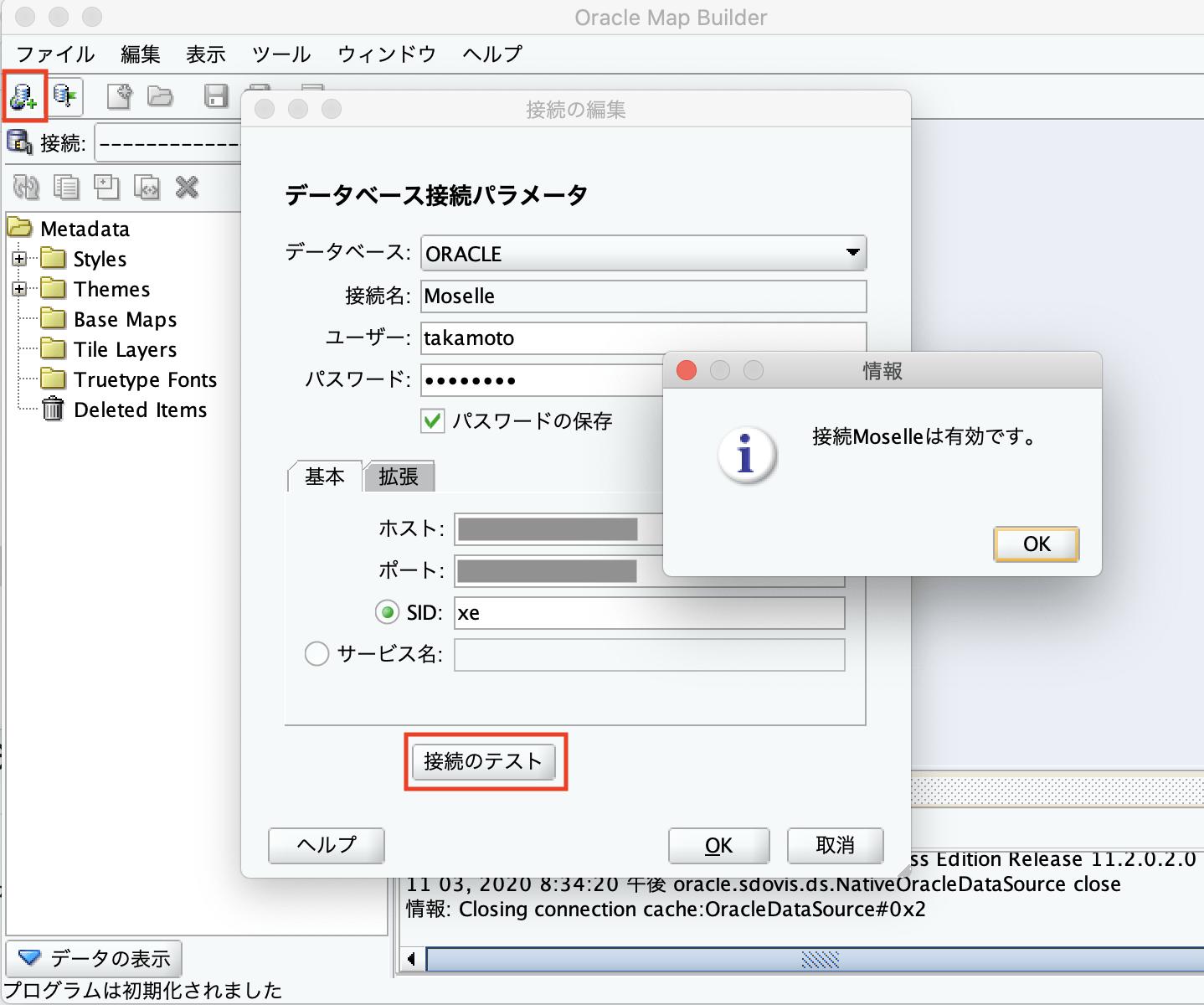Image resolution: width=1204 pixels, height=1005 pixels.
Task: Select the Tile Layers folder icon
Action: coord(53,348)
